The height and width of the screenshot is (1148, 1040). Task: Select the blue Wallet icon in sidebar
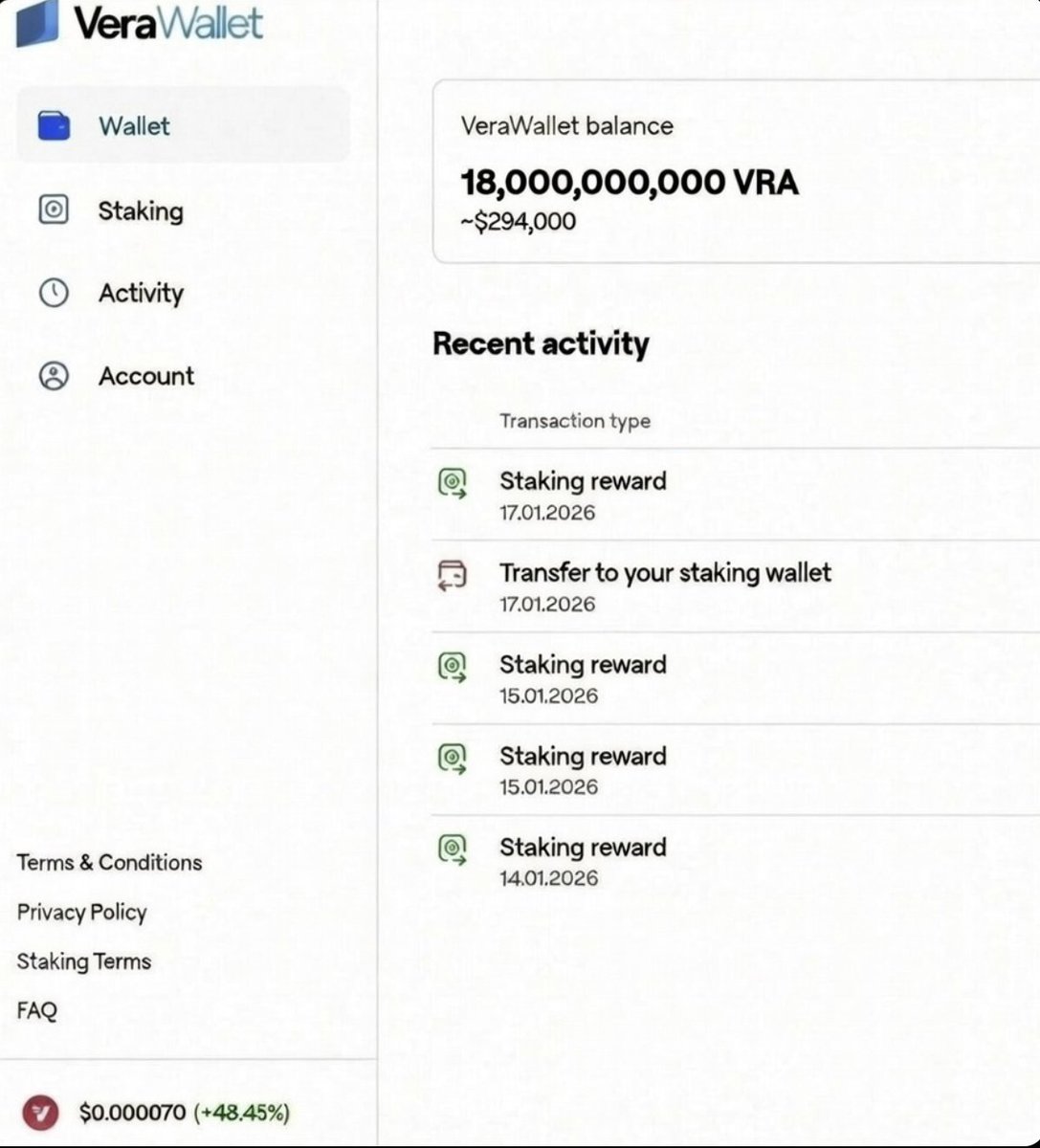pos(54,125)
